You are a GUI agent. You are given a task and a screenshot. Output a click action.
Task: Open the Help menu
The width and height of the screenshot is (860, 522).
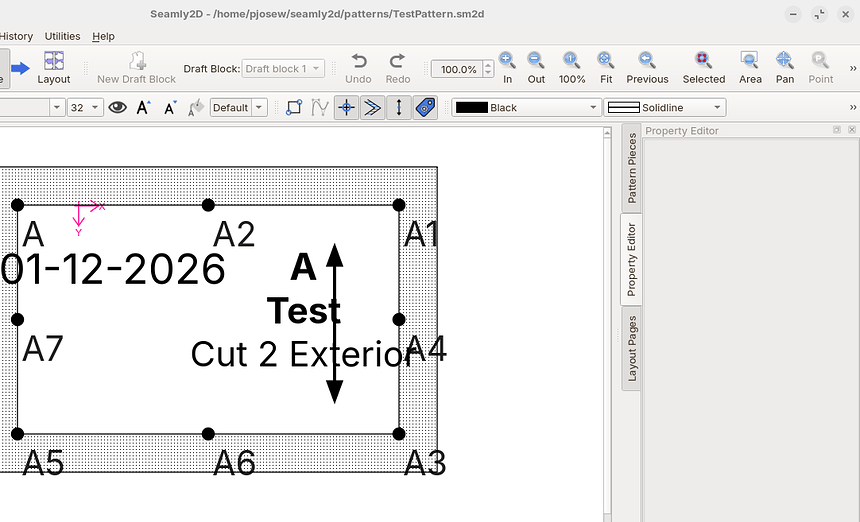click(x=103, y=36)
